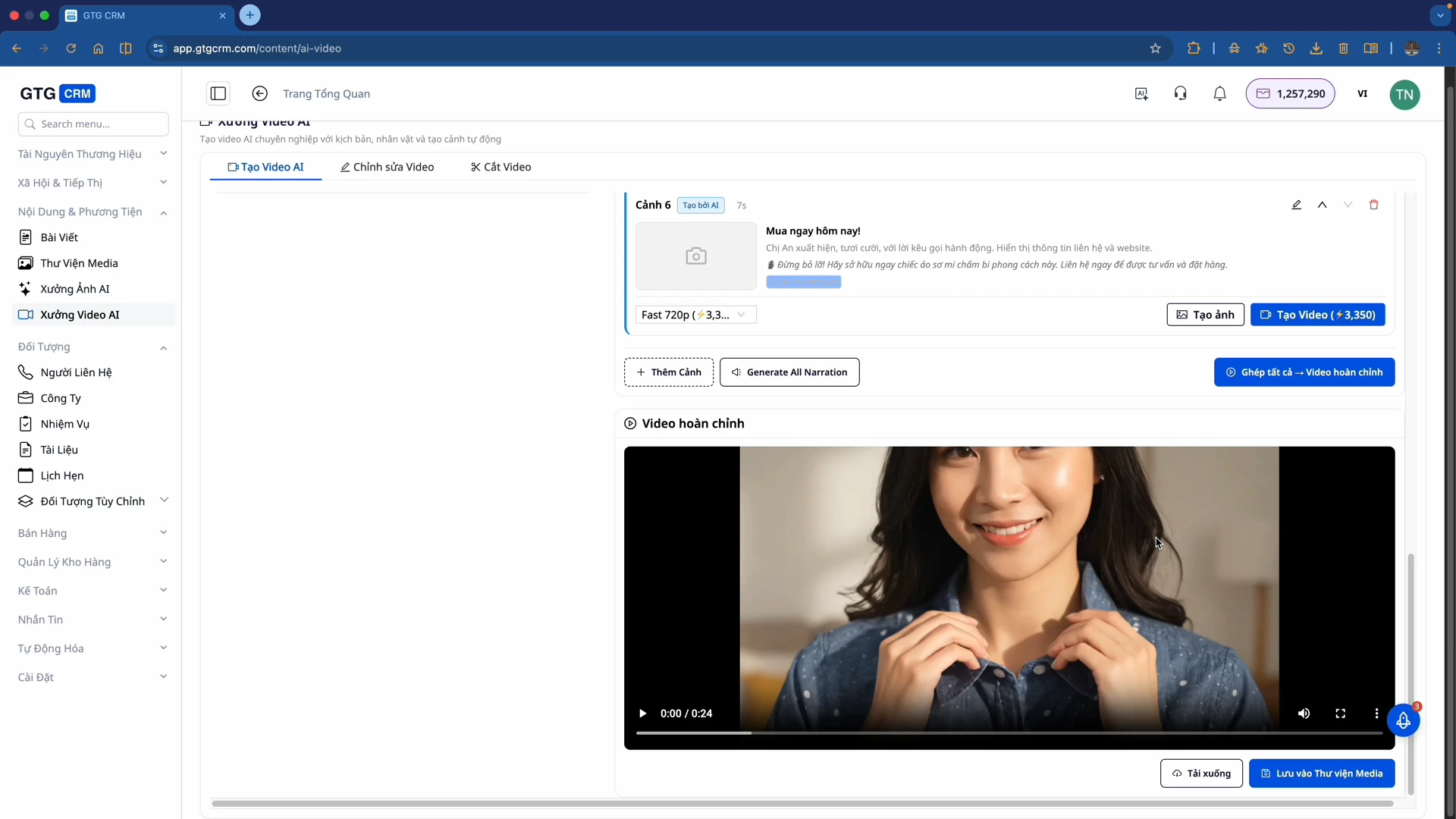Open the notifications bell
1456x819 pixels.
point(1219,94)
